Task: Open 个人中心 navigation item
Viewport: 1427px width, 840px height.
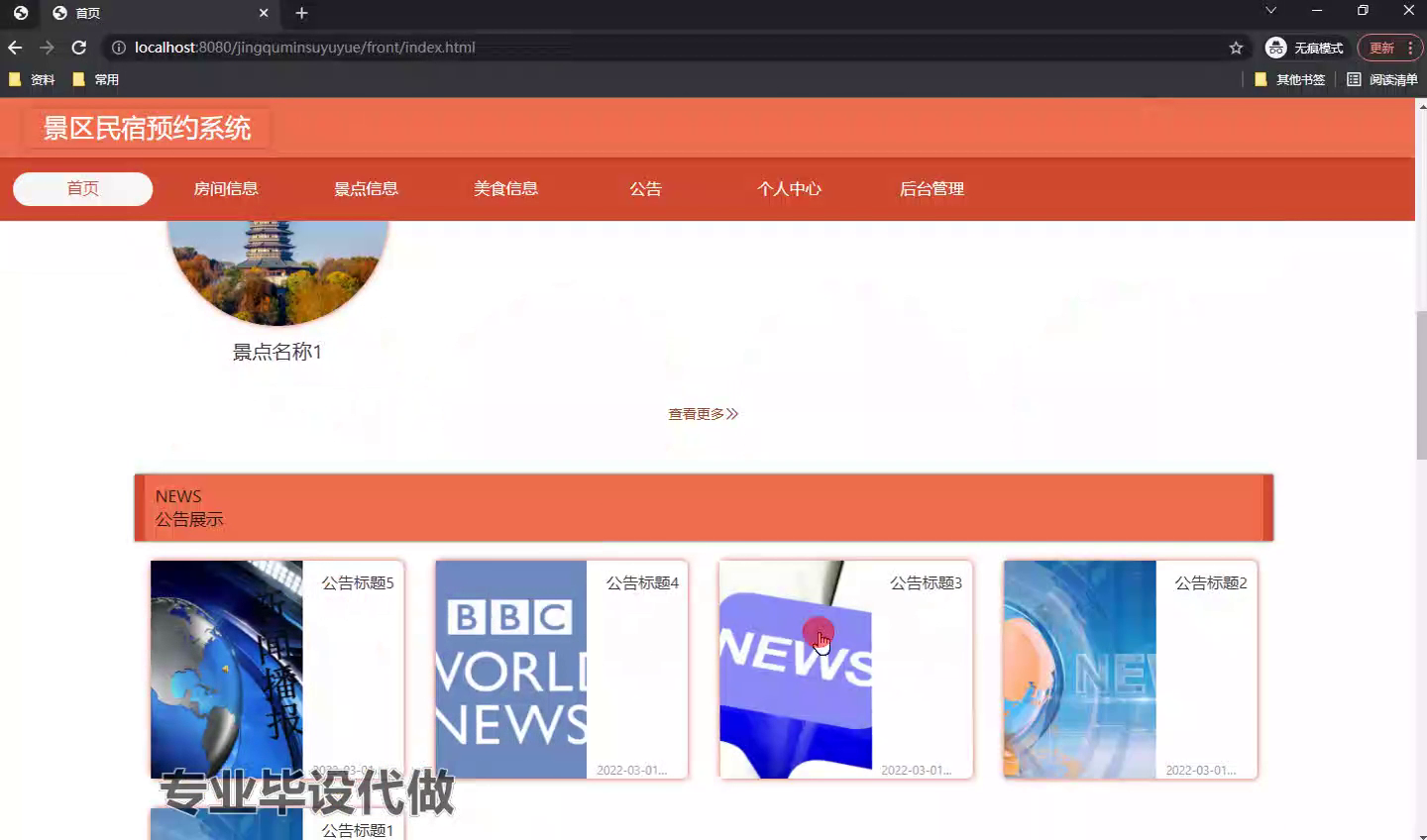Action: 789,188
